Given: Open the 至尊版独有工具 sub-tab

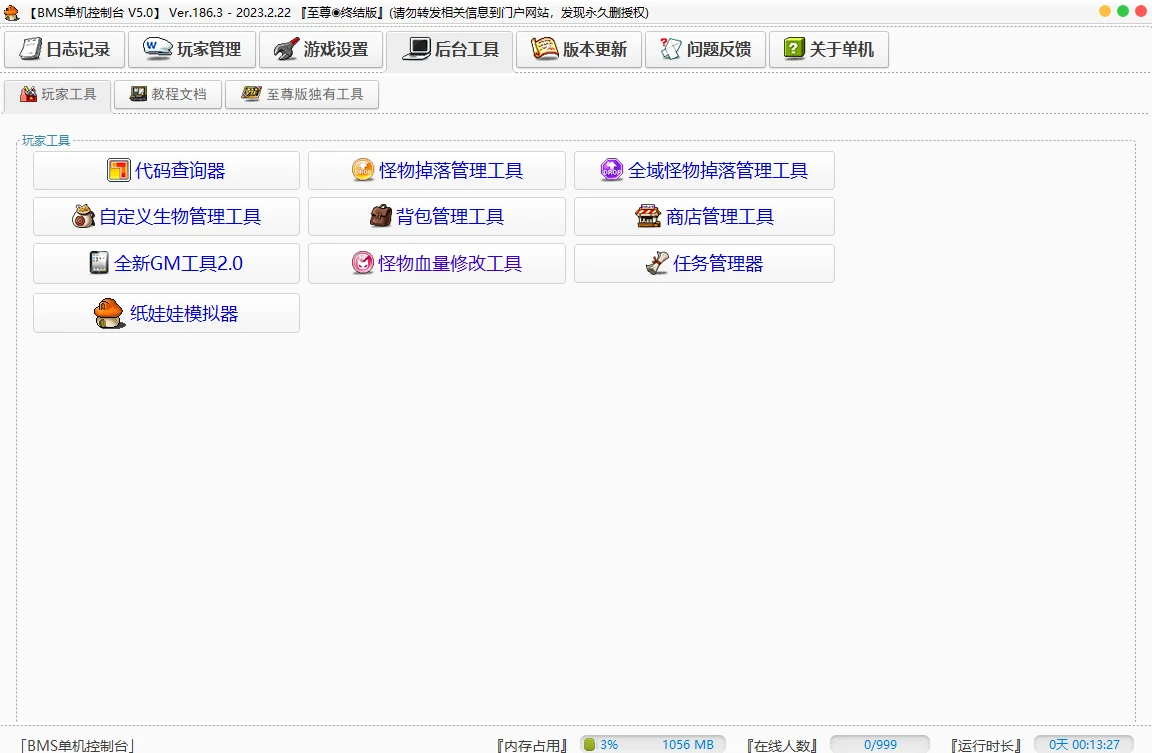Looking at the screenshot, I should click(x=302, y=95).
